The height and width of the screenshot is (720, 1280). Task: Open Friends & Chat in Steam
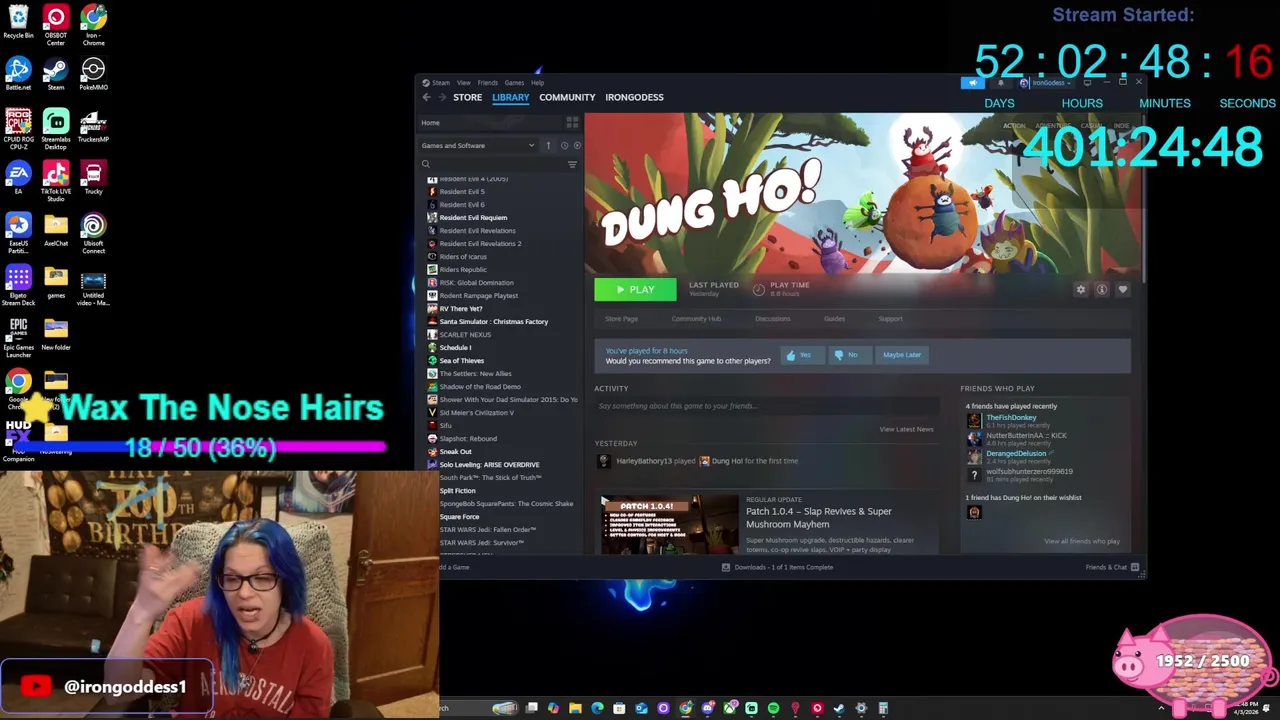click(x=1111, y=567)
